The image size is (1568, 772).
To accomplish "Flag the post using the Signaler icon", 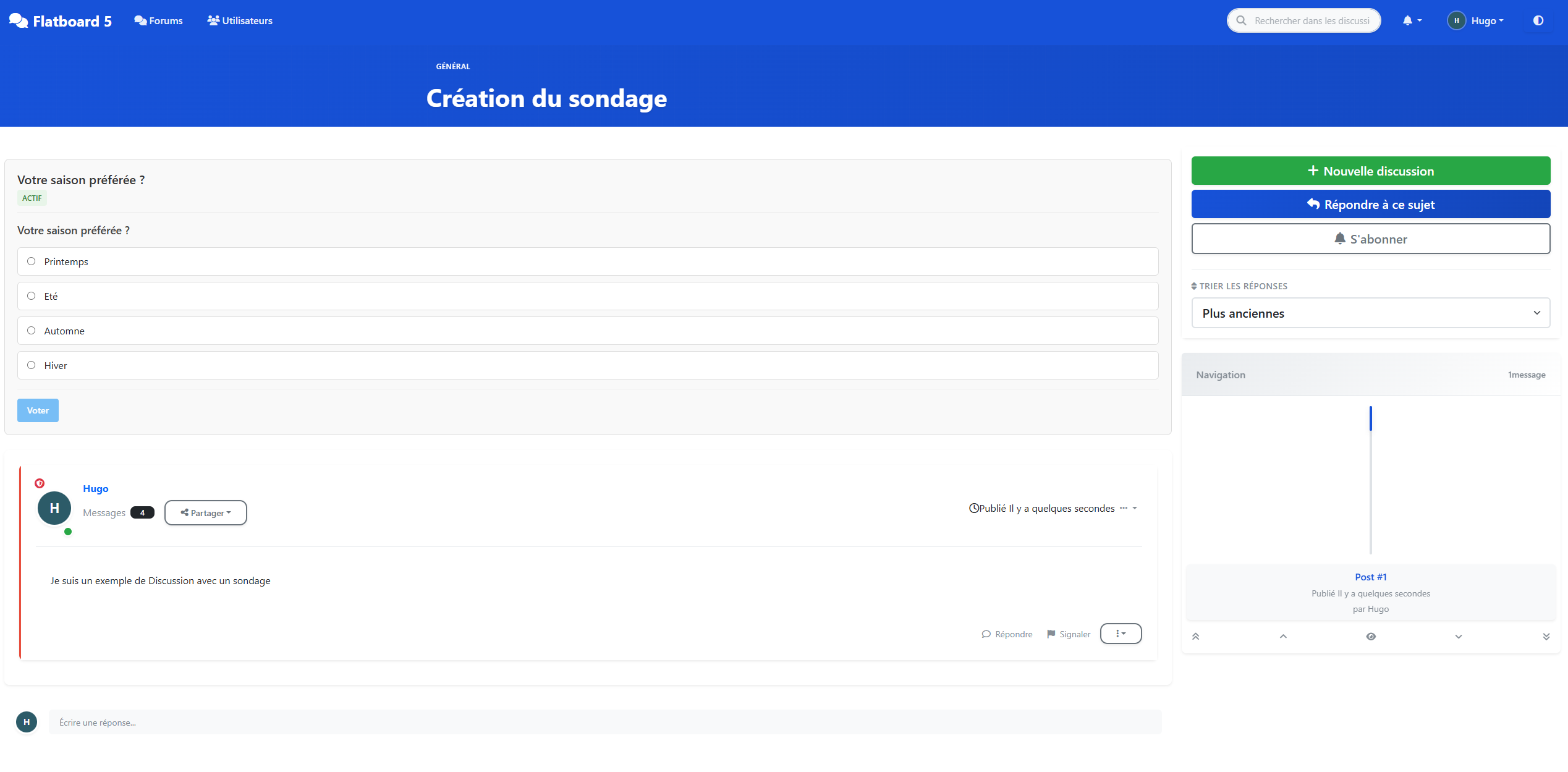I will 1069,634.
